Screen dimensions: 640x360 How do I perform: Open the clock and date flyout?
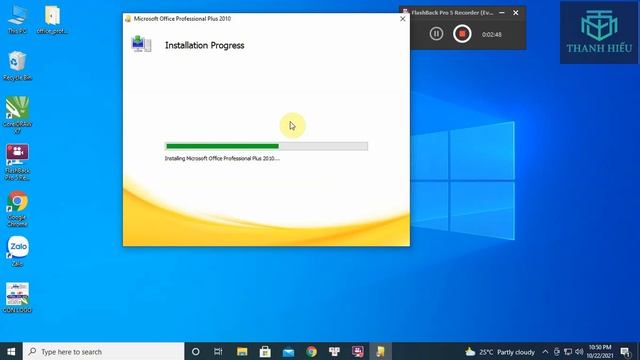pos(600,351)
